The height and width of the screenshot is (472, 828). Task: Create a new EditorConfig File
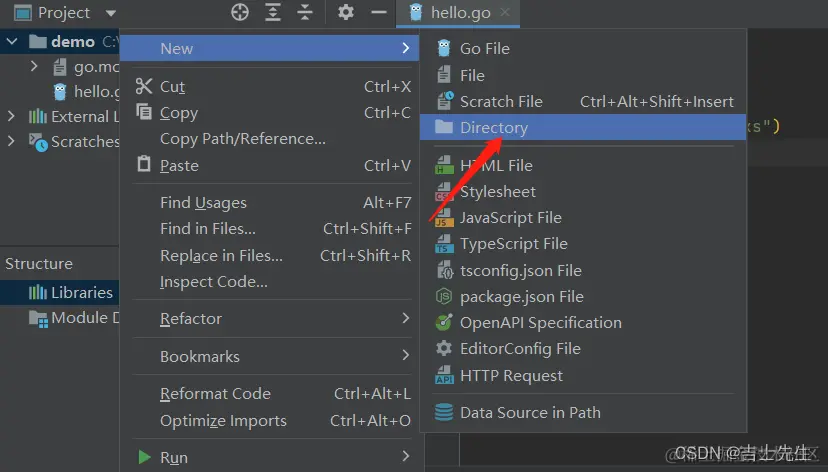point(583,348)
